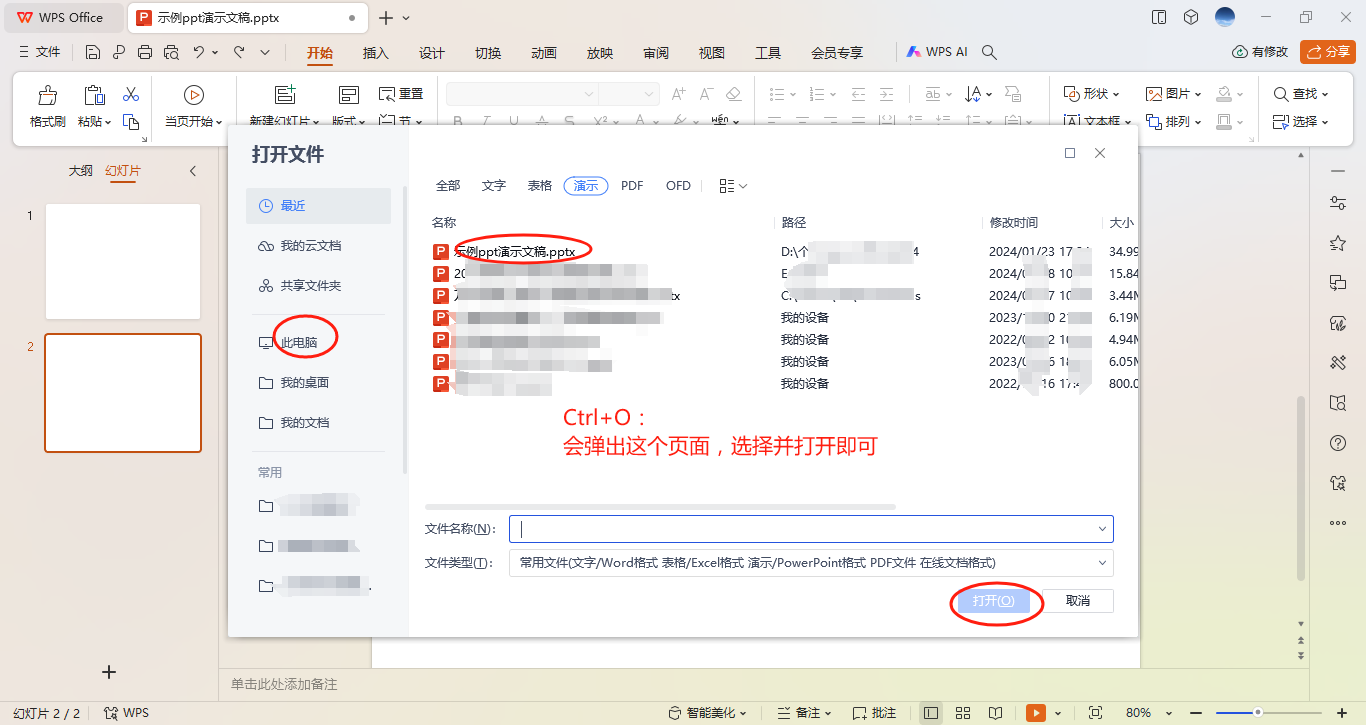Viewport: 1366px width, 725px height.
Task: Open help via question-mark sidebar icon
Action: coord(1338,442)
